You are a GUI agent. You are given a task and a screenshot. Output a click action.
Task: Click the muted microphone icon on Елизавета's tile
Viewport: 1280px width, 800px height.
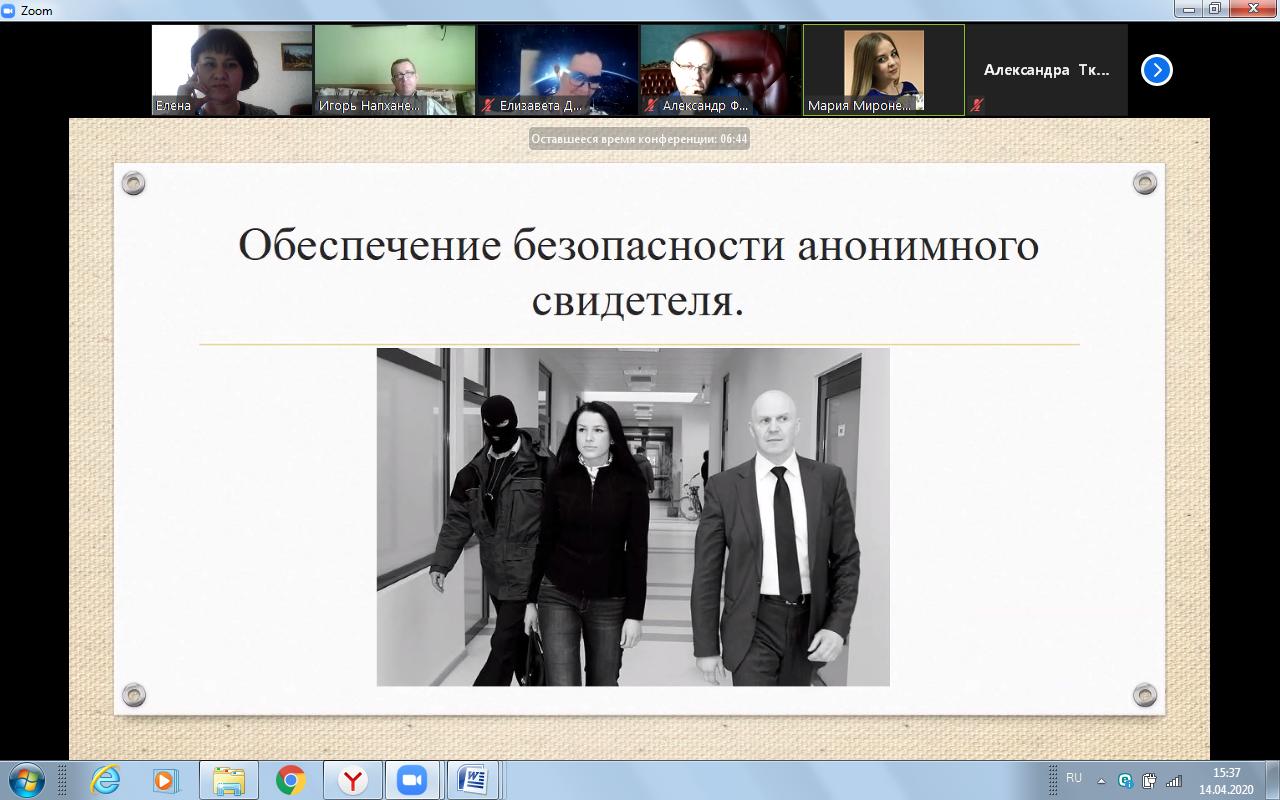point(488,105)
